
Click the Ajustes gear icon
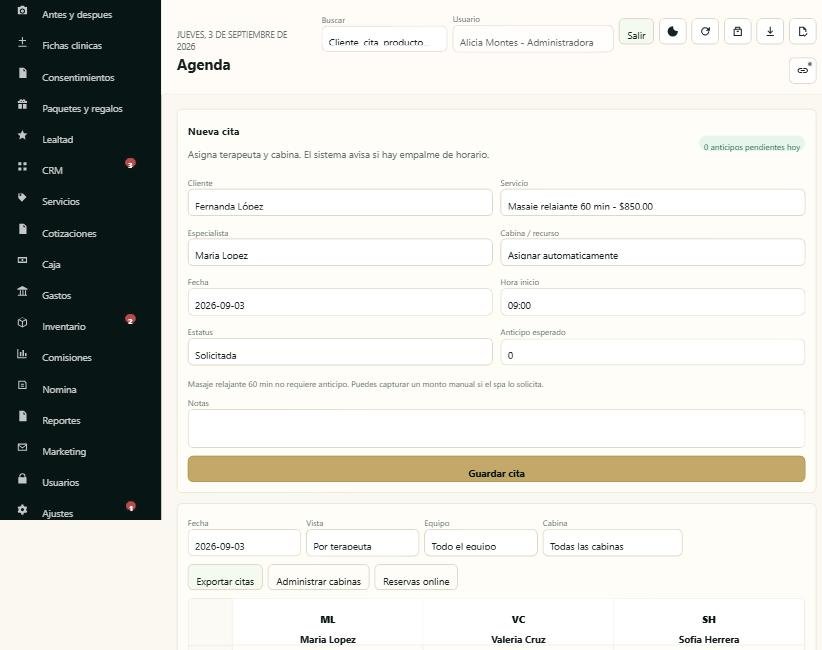pos(22,510)
